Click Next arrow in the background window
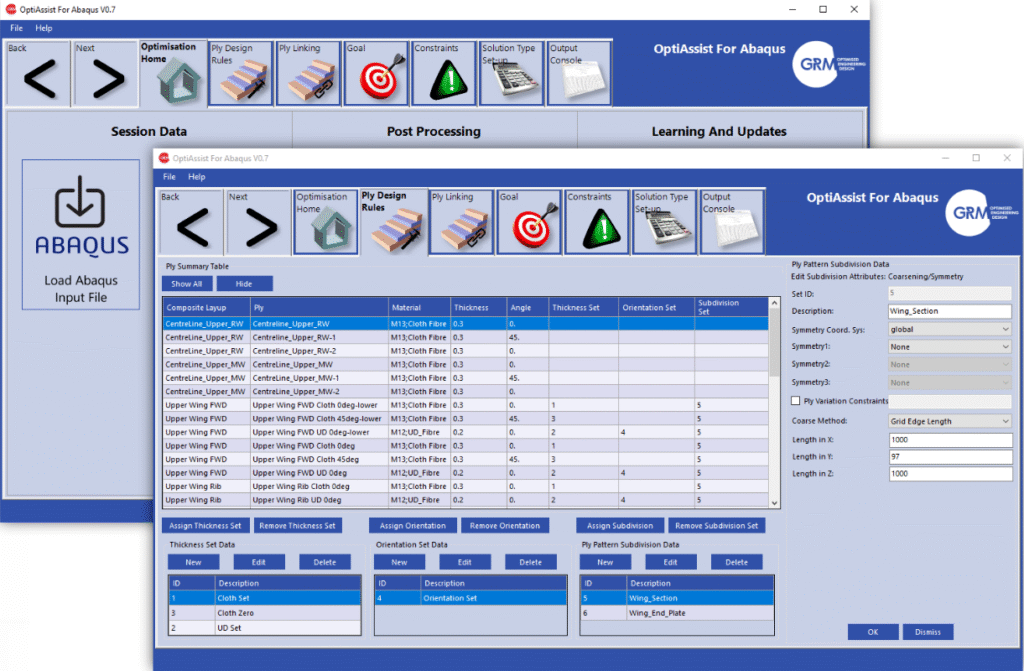This screenshot has height=671, width=1024. [106, 74]
